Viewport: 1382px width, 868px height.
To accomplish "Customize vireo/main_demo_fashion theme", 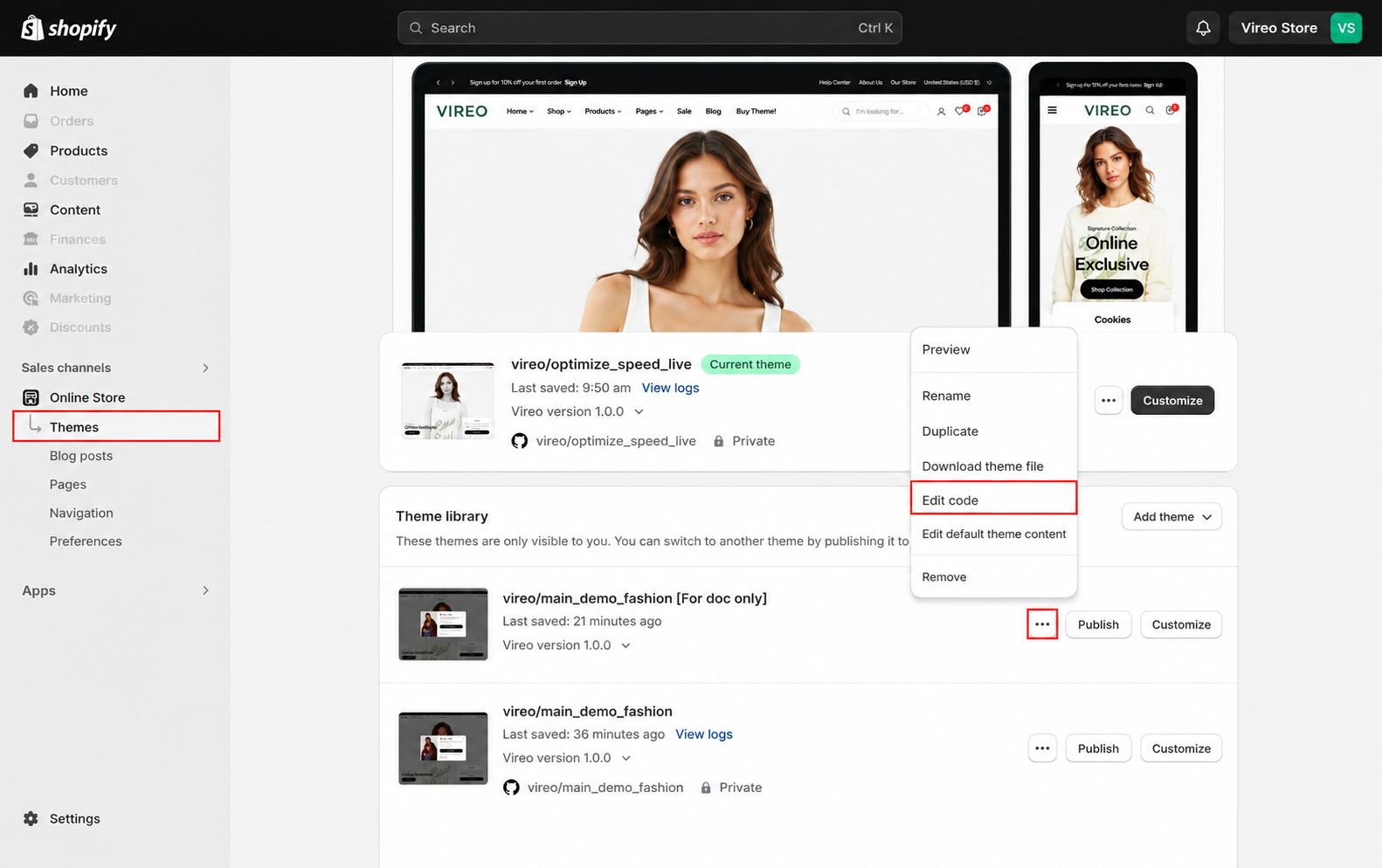I will [x=1181, y=748].
